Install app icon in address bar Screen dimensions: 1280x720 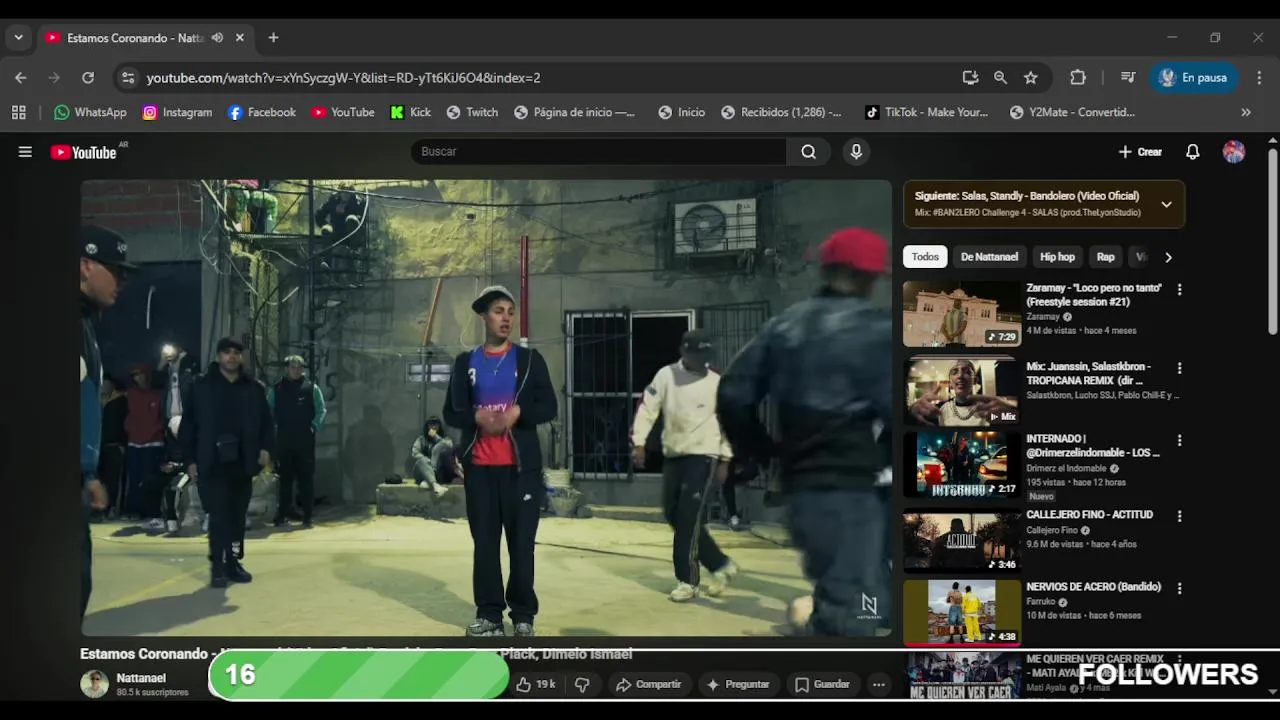[x=970, y=77]
